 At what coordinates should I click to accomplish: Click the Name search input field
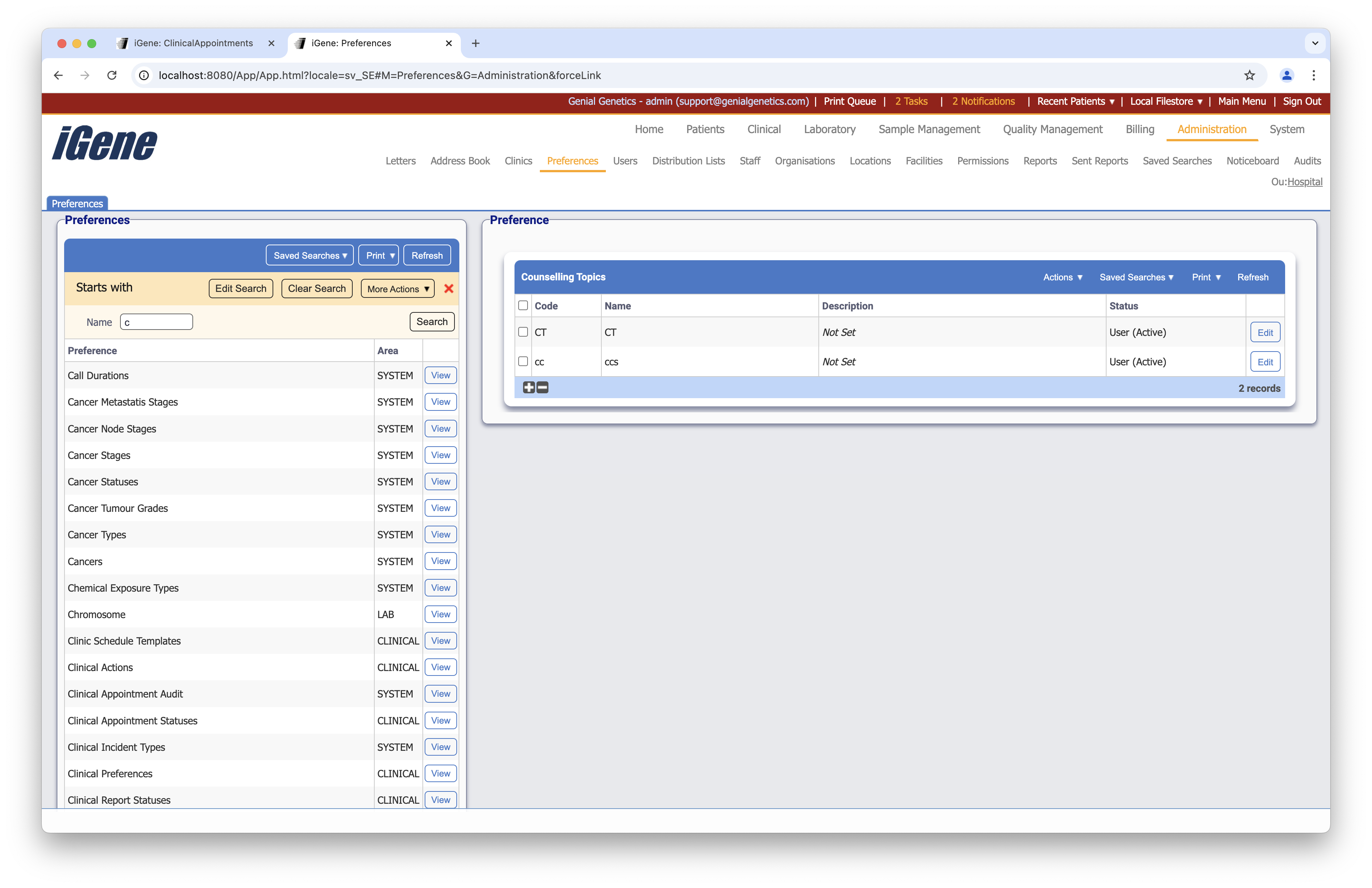coord(156,322)
